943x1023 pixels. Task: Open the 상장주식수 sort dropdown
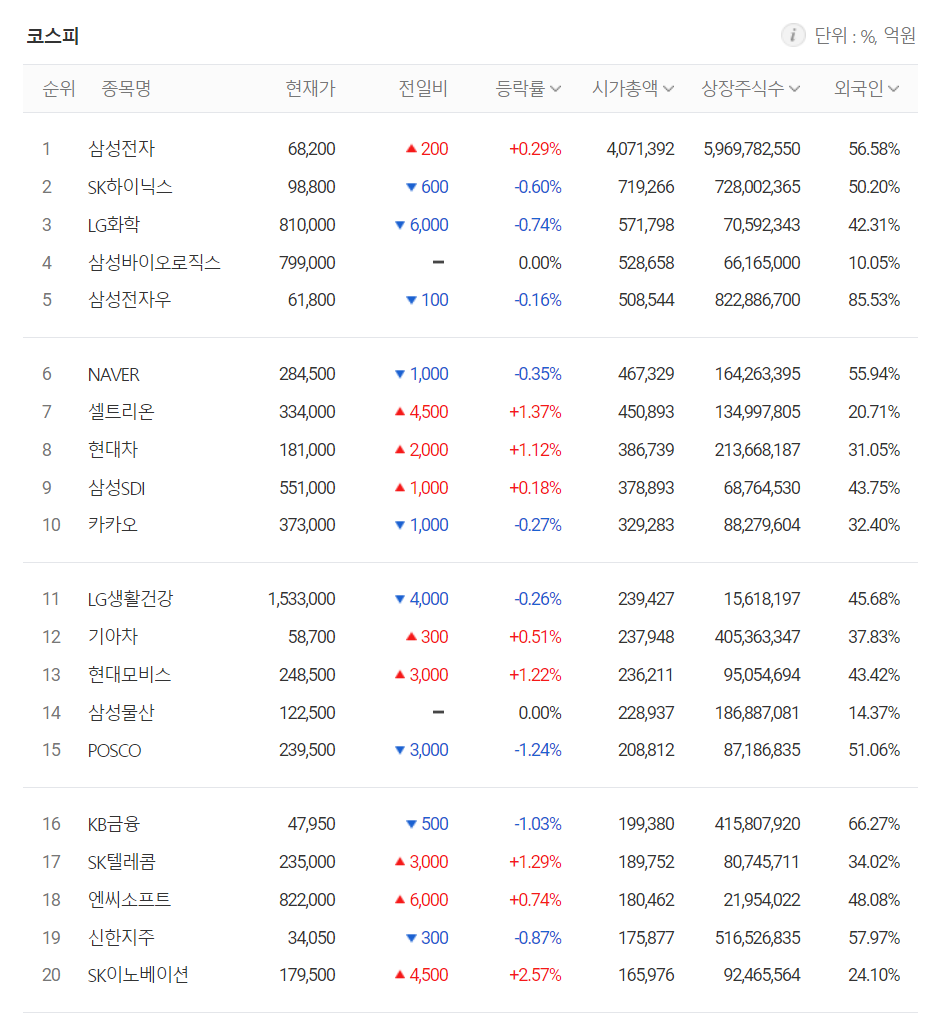click(x=750, y=88)
